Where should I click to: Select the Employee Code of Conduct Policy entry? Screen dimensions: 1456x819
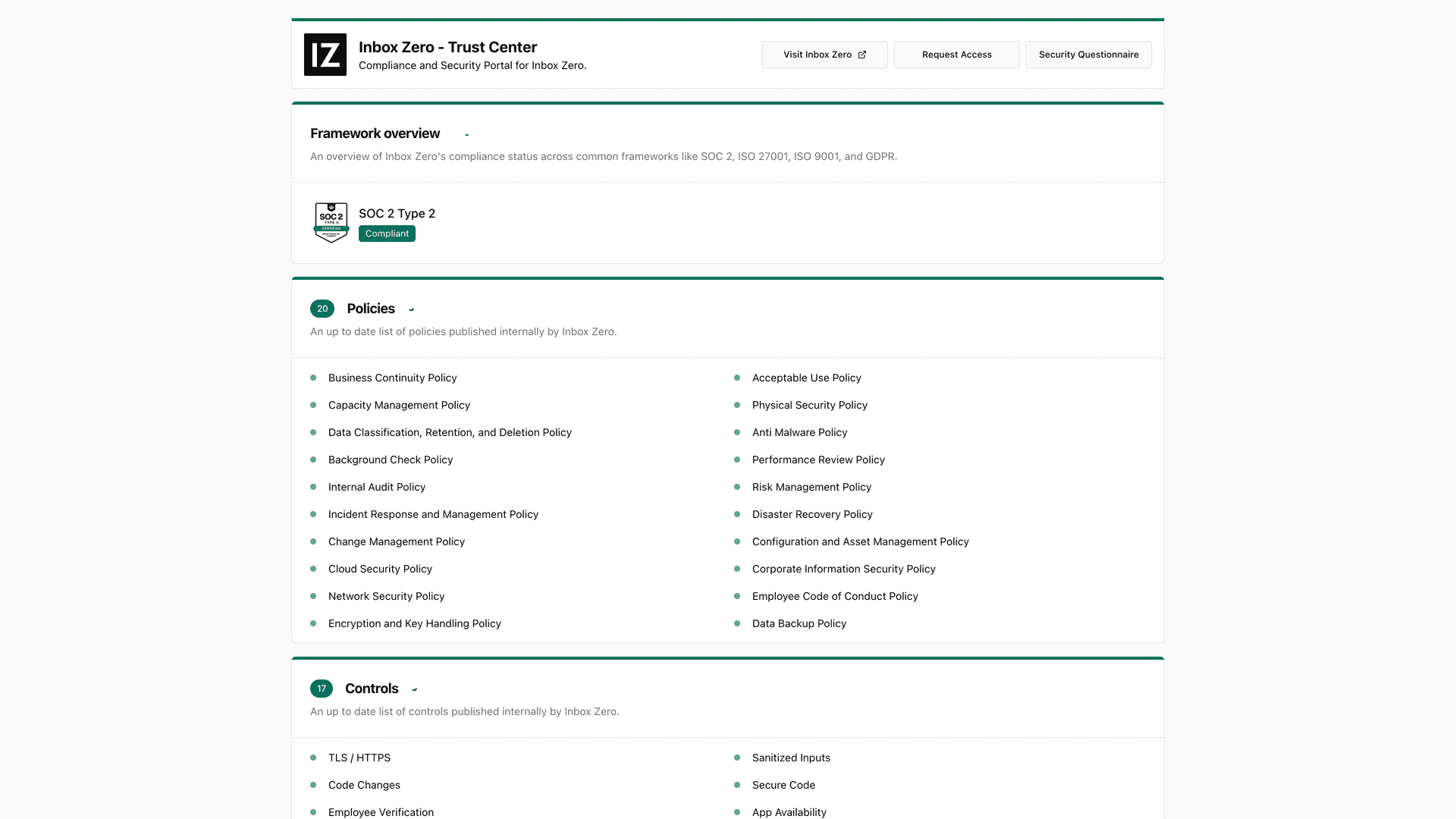pos(835,596)
